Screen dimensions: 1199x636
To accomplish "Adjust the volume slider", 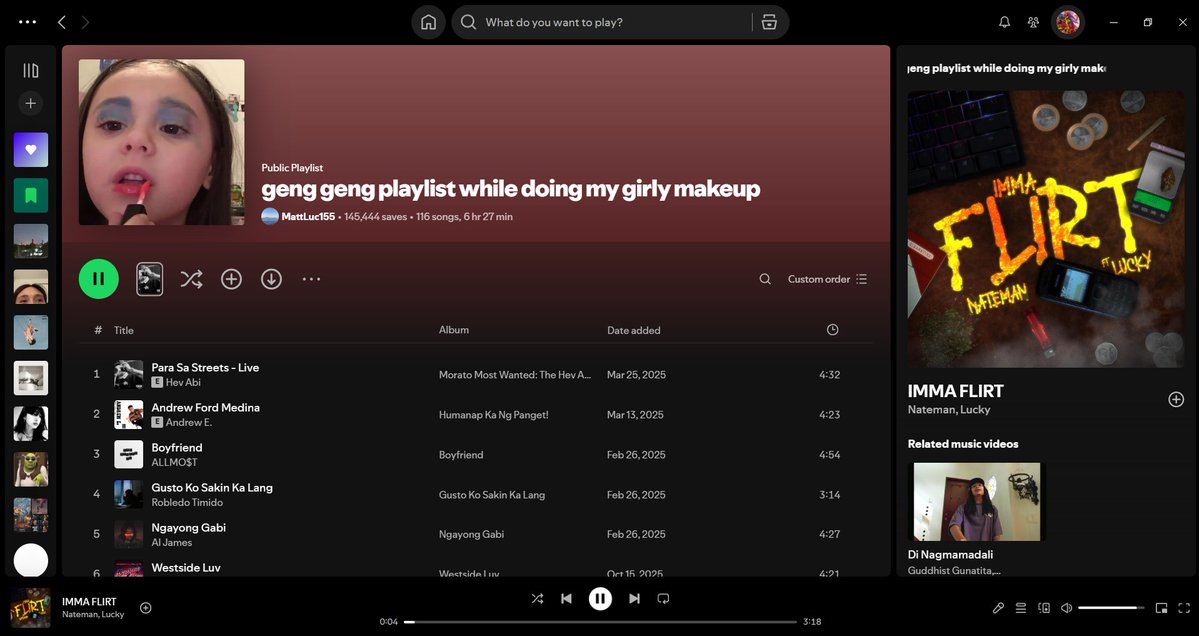I will 1111,608.
